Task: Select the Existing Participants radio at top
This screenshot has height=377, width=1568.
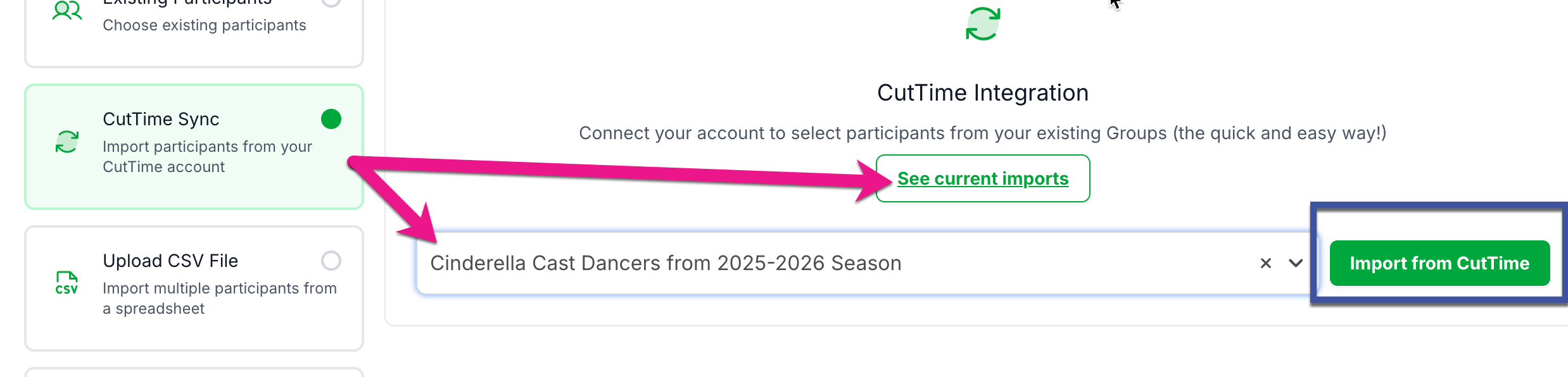Action: tap(331, 2)
